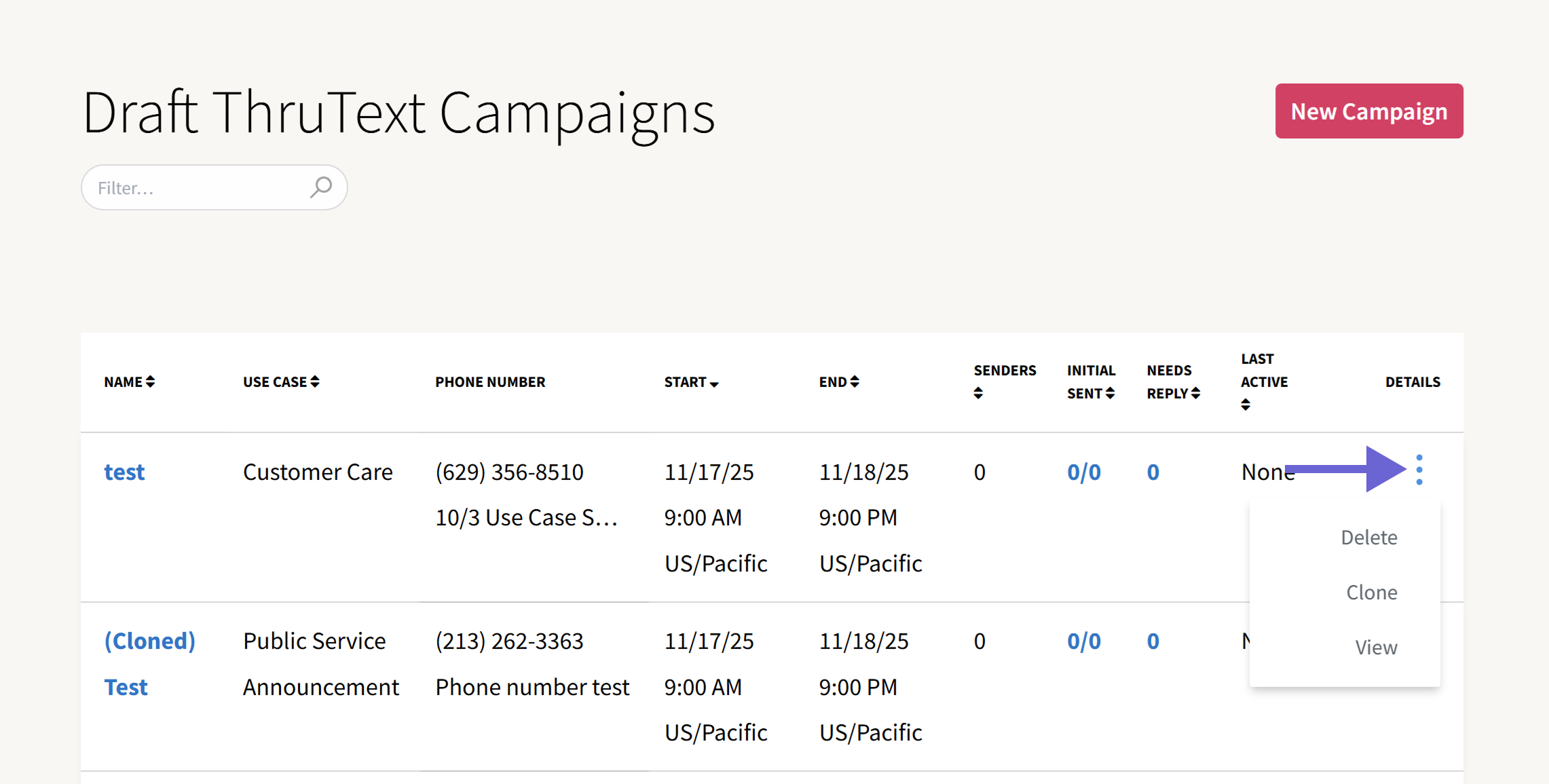Open the test campaign link
The width and height of the screenshot is (1549, 784).
(124, 471)
